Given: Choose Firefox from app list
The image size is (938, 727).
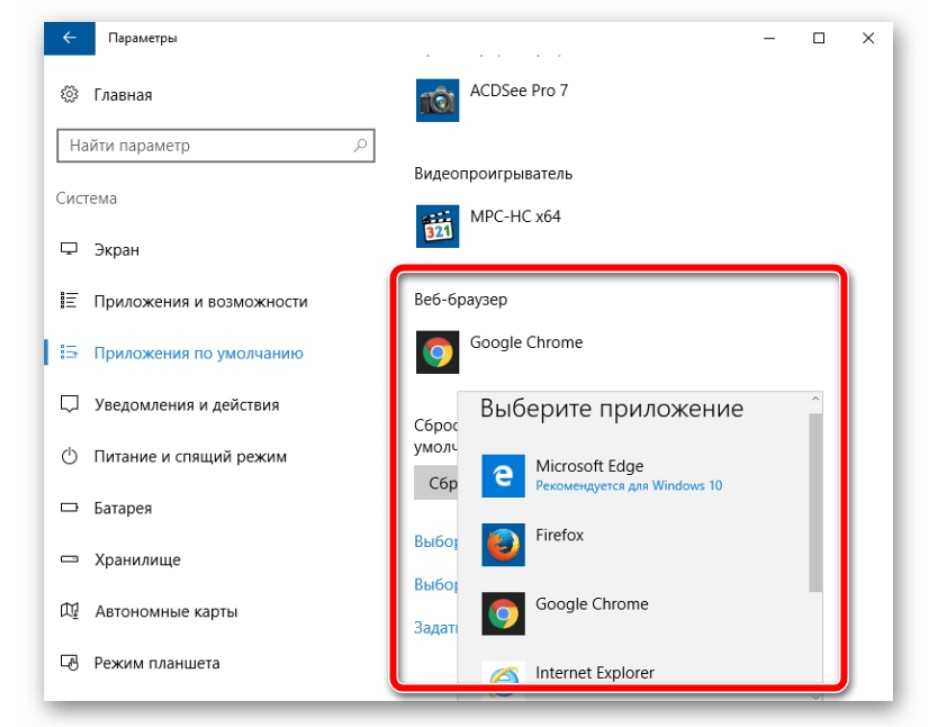Looking at the screenshot, I should tap(559, 535).
